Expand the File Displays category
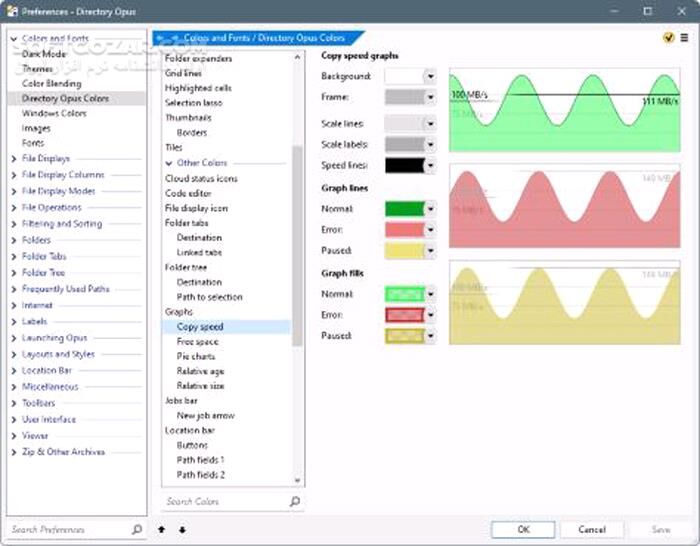 [x=13, y=158]
